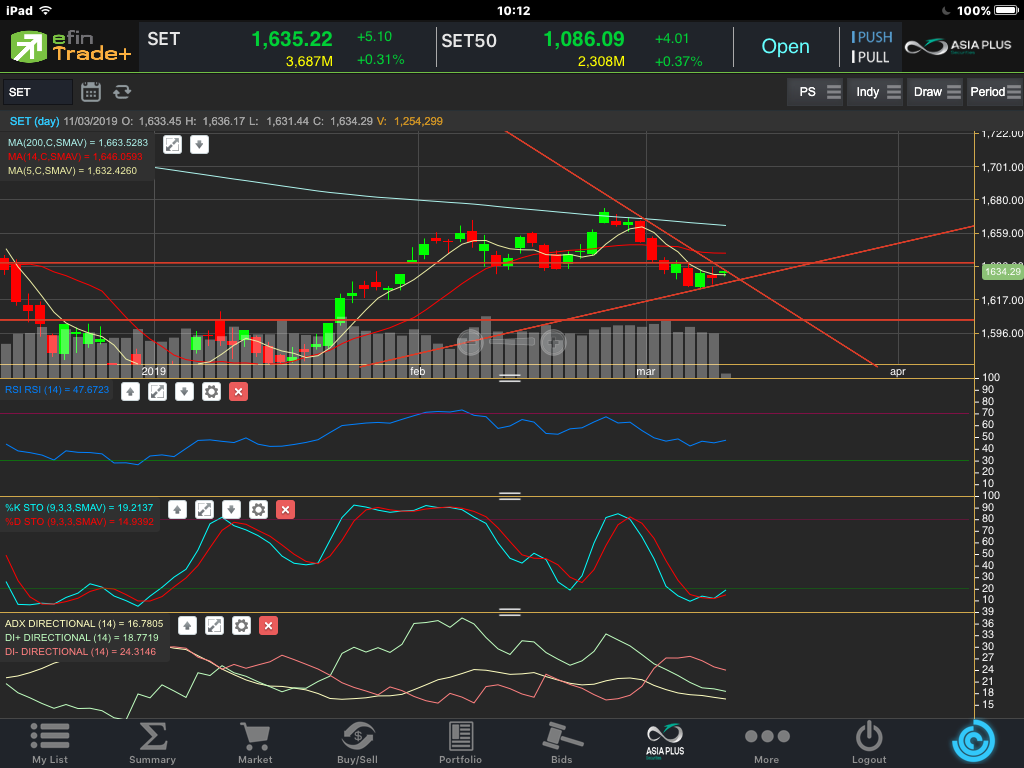Go to the Portfolio tab
Viewport: 1024px width, 768px height.
tap(460, 743)
